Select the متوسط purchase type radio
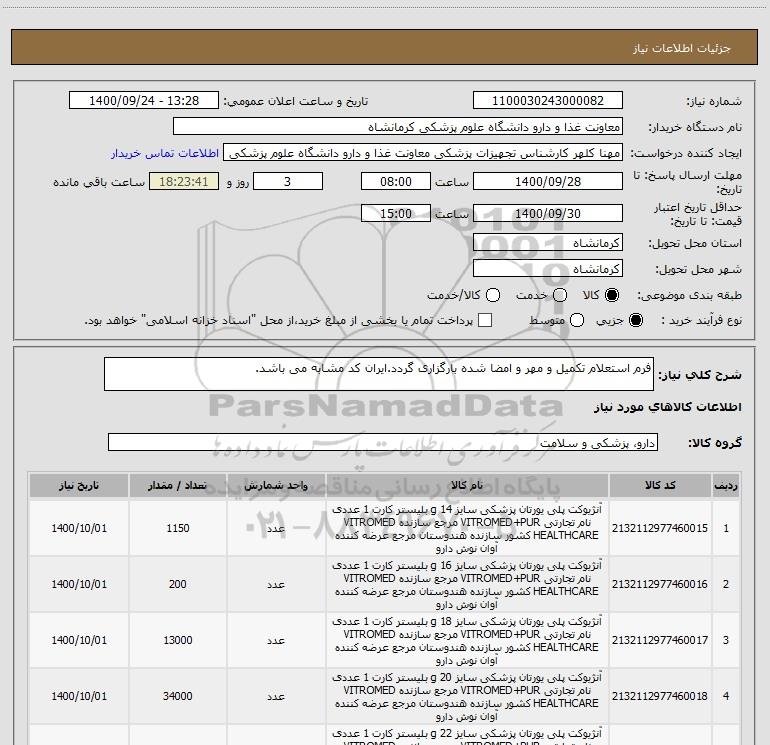Screen dimensions: 770x745 point(577,320)
